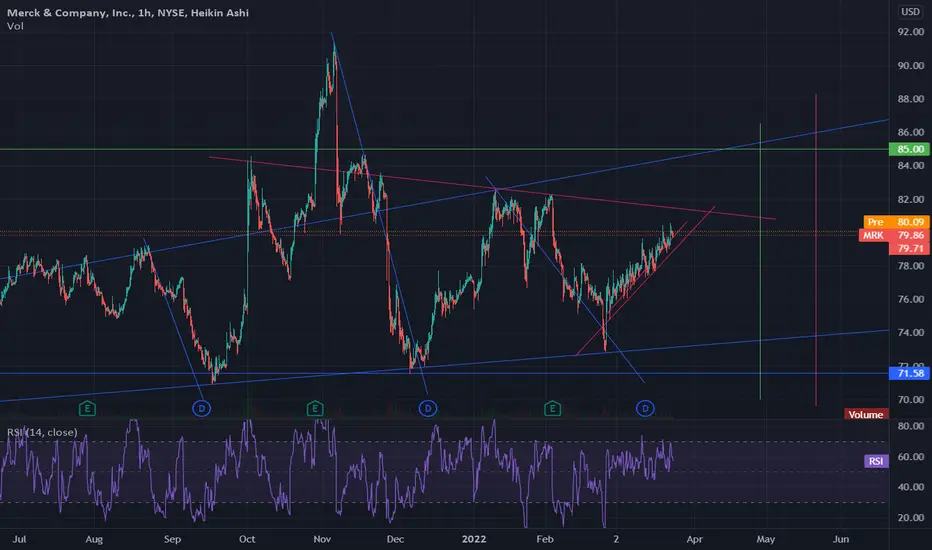Click the Jul label on time axis
Viewport: 932px width, 550px height.
[20, 539]
